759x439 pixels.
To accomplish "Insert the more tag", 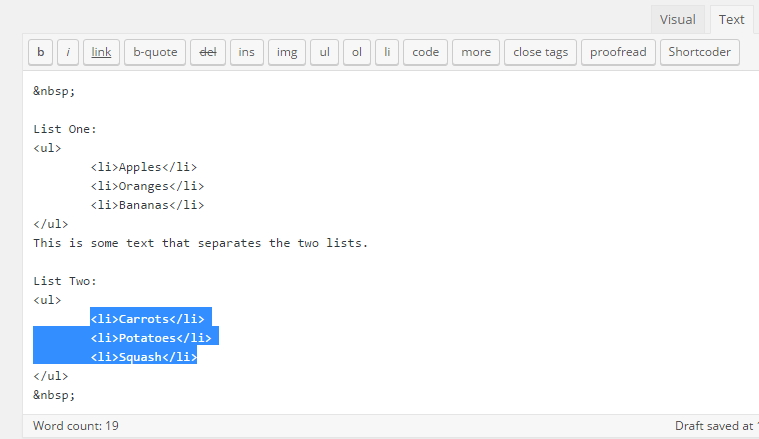I will [476, 52].
